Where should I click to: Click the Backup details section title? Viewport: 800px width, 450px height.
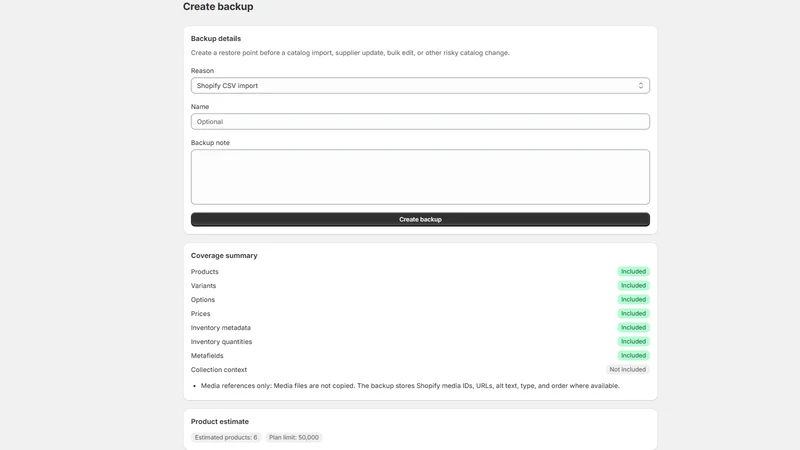[x=216, y=39]
